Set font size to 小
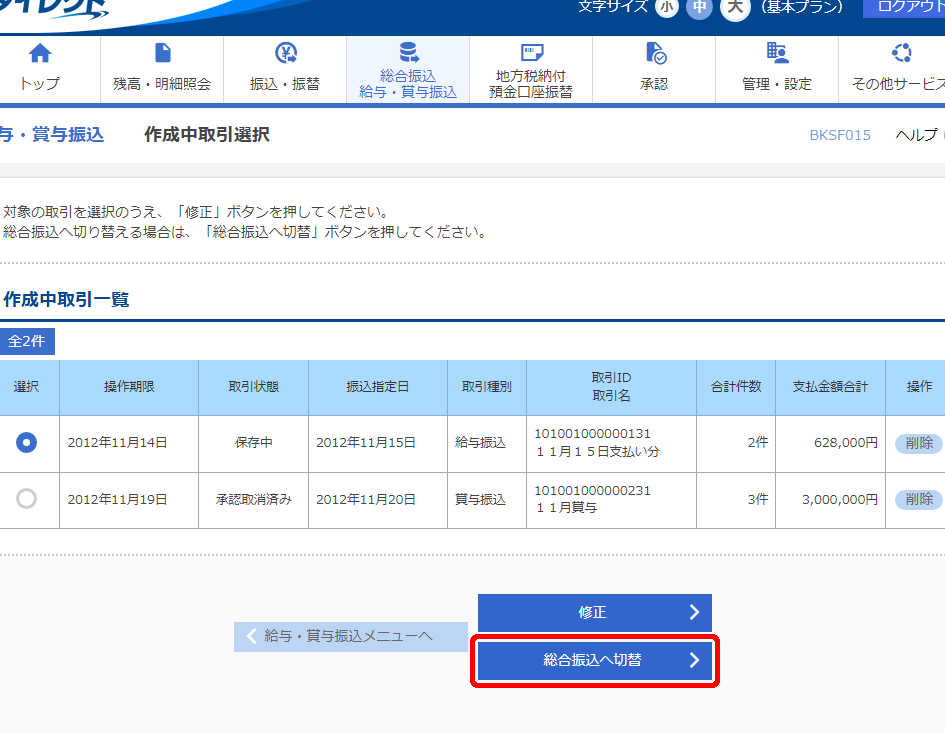 (x=666, y=7)
